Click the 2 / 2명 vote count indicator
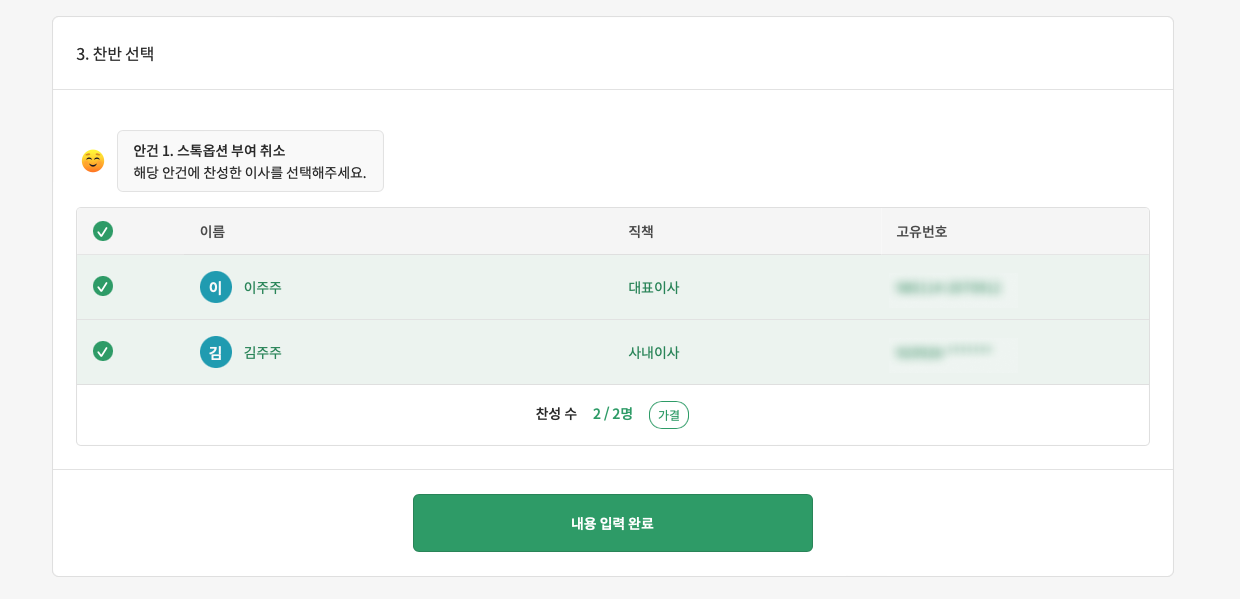The width and height of the screenshot is (1240, 599). (x=610, y=415)
